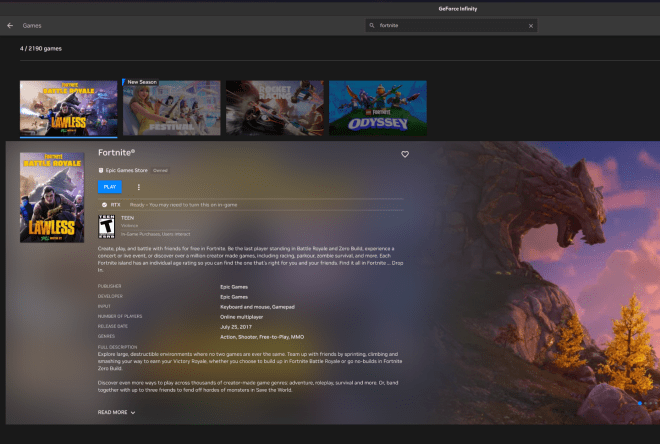Click the developer value Epic Games
Viewport: 660px width, 444px height.
234,297
